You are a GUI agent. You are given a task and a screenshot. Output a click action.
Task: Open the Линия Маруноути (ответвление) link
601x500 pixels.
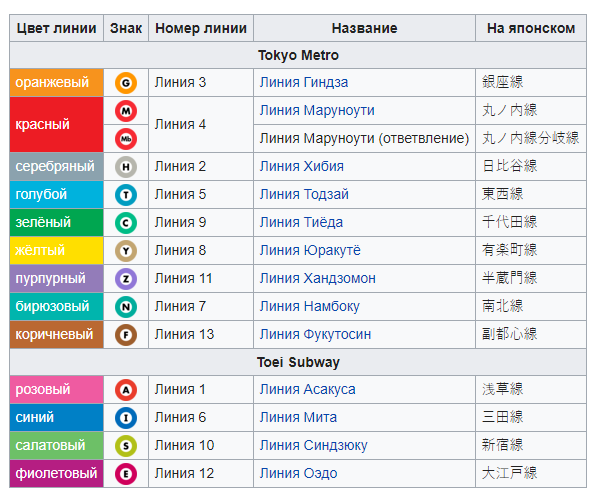click(364, 138)
